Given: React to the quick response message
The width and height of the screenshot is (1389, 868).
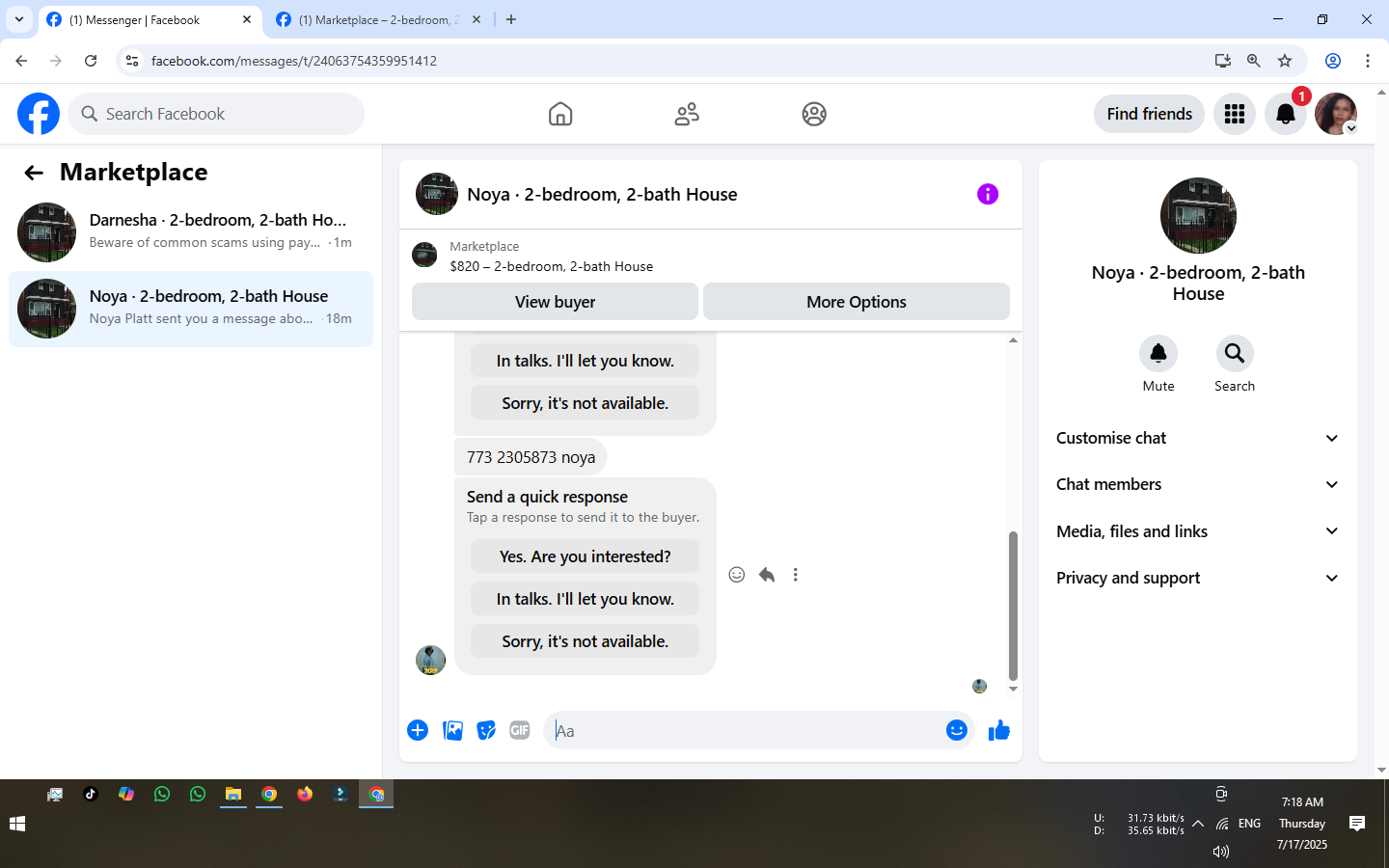Looking at the screenshot, I should [737, 575].
